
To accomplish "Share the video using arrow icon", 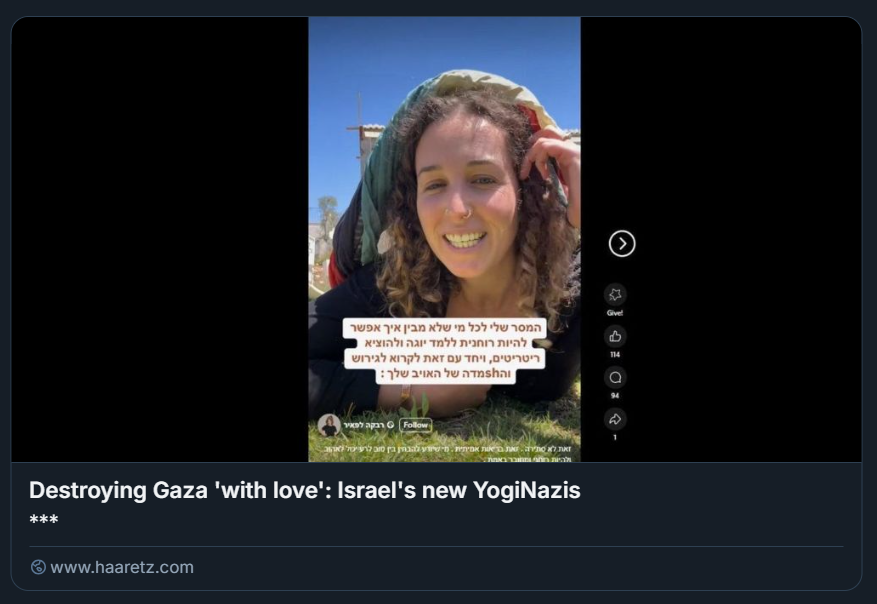I will [615, 419].
